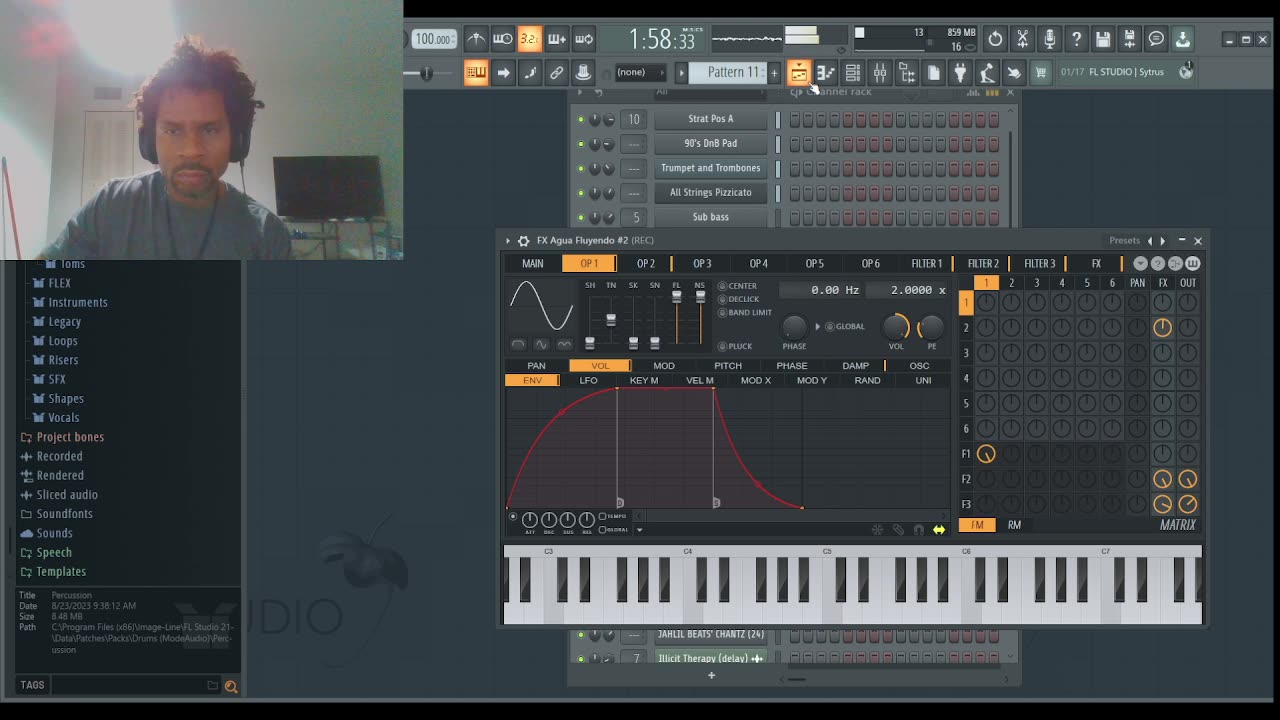Open the chat bubble icon
This screenshot has height=720, width=1280.
pos(1156,39)
